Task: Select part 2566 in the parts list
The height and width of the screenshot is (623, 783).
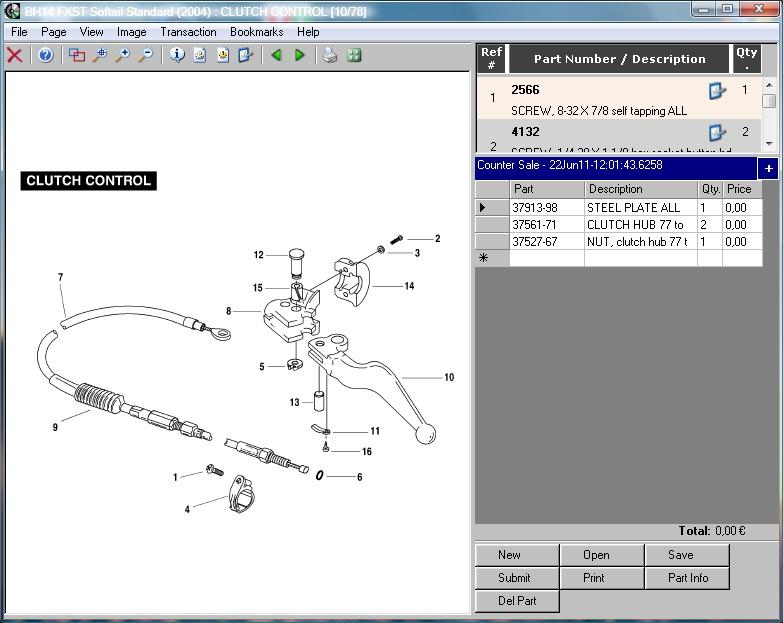Action: pos(525,90)
